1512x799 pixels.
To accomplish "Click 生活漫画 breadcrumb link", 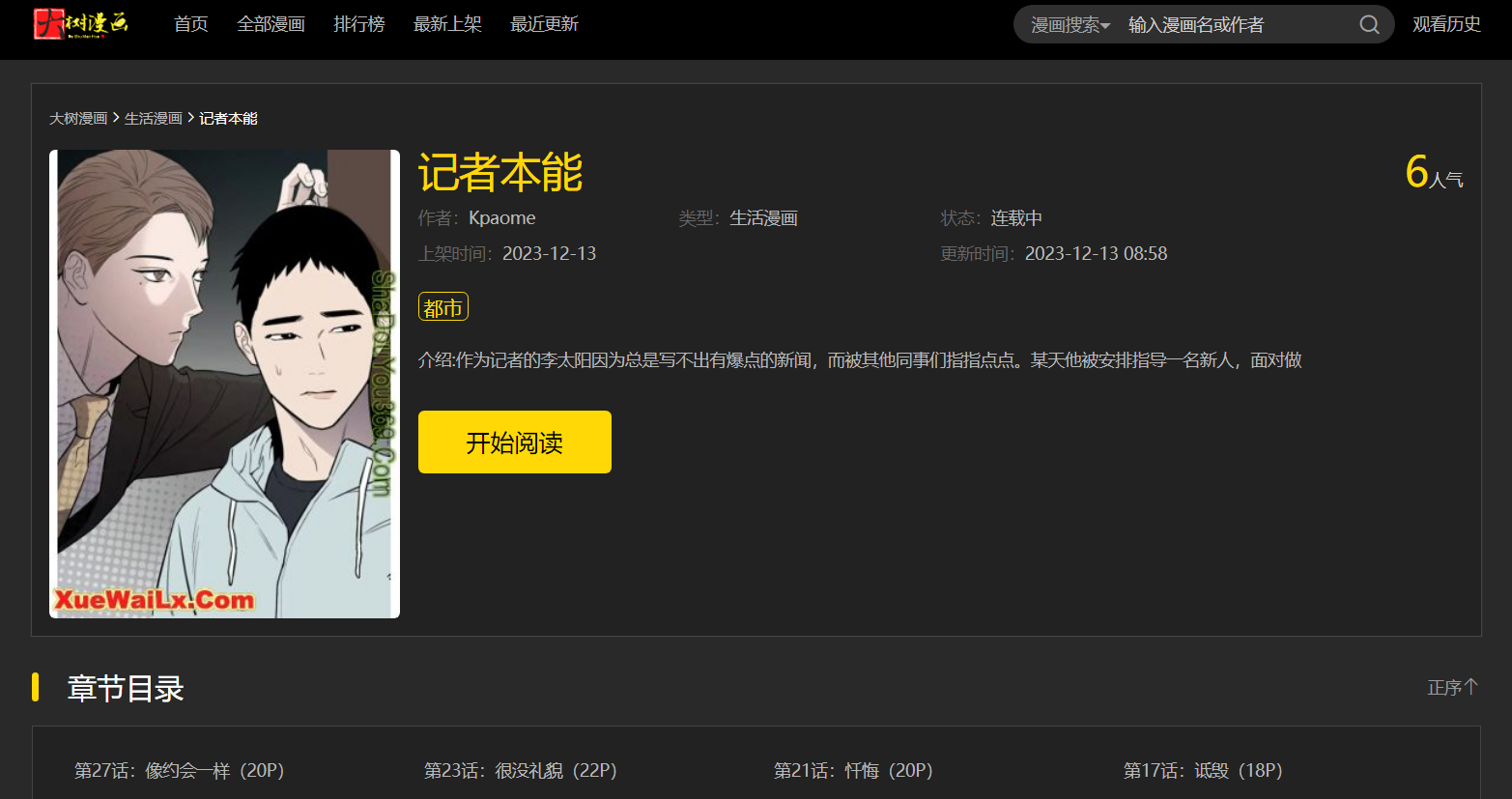I will click(153, 118).
